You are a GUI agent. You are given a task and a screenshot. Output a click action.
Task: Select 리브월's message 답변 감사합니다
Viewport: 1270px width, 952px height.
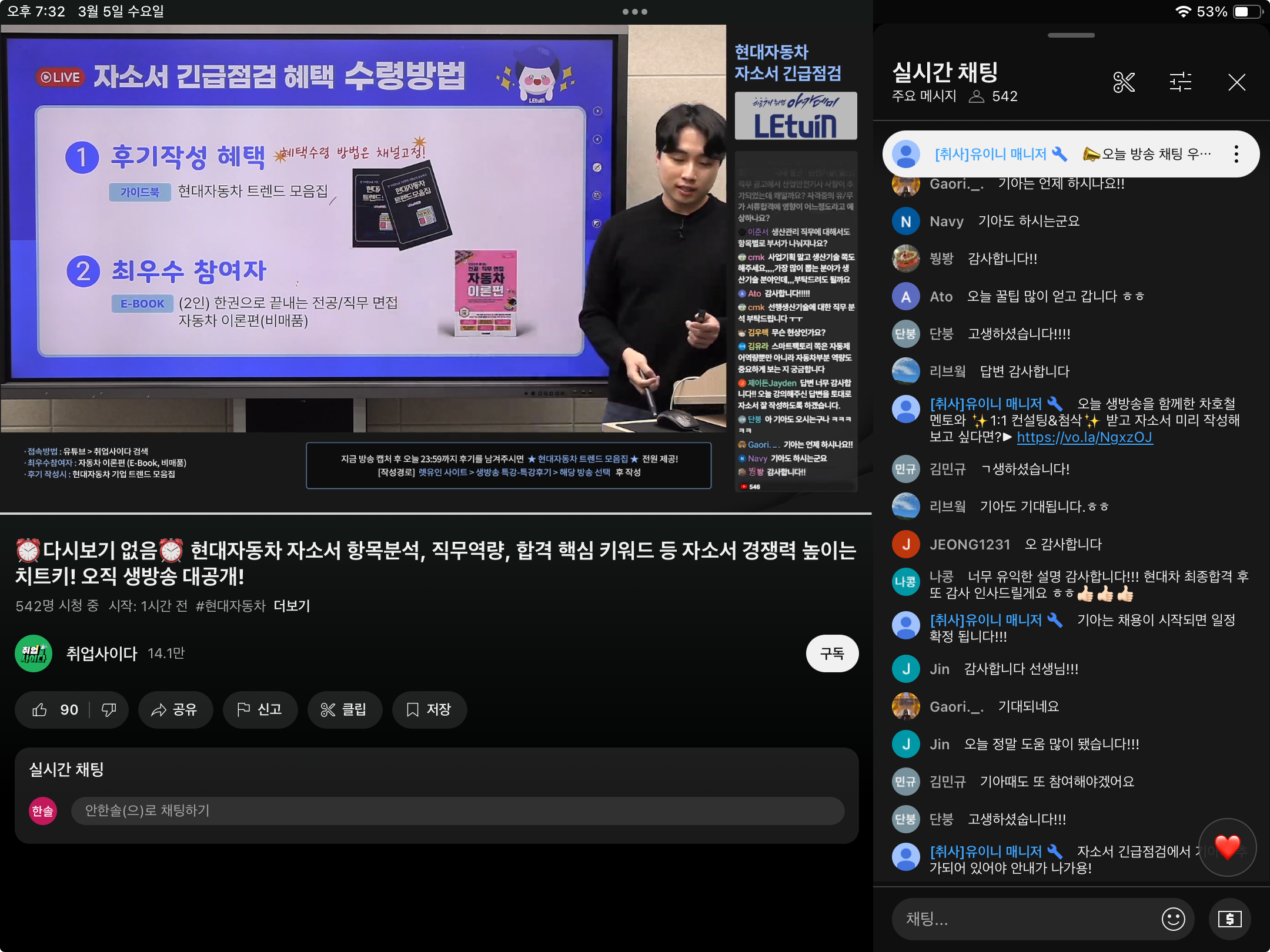pos(1024,371)
